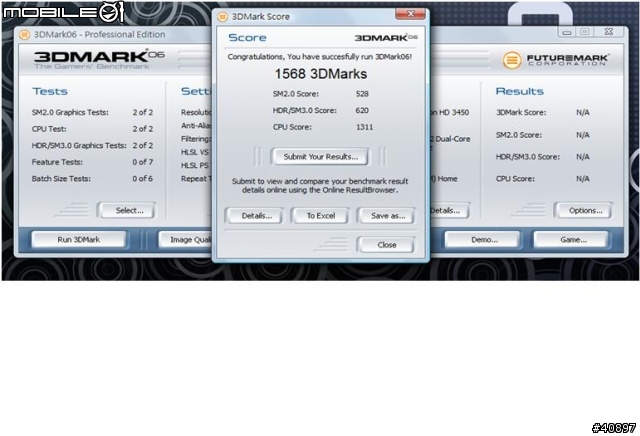Click Run 3DMark button
This screenshot has height=436, width=640.
(x=79, y=240)
